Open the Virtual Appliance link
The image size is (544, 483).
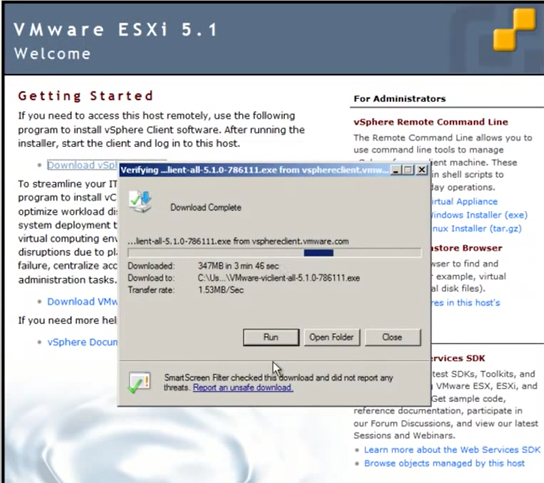(464, 202)
